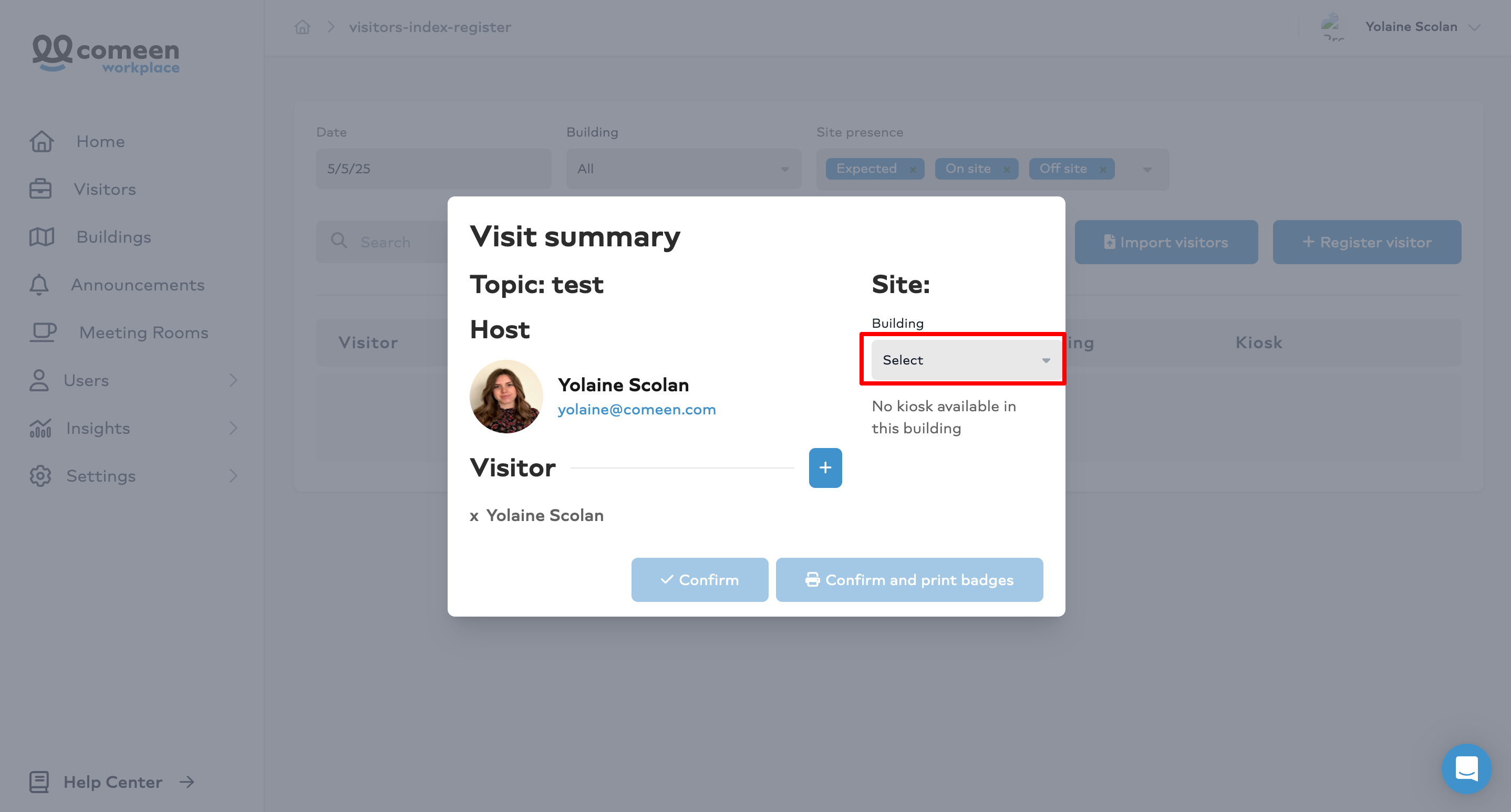
Task: Open the Site presence dropdown arrow
Action: [x=1147, y=170]
